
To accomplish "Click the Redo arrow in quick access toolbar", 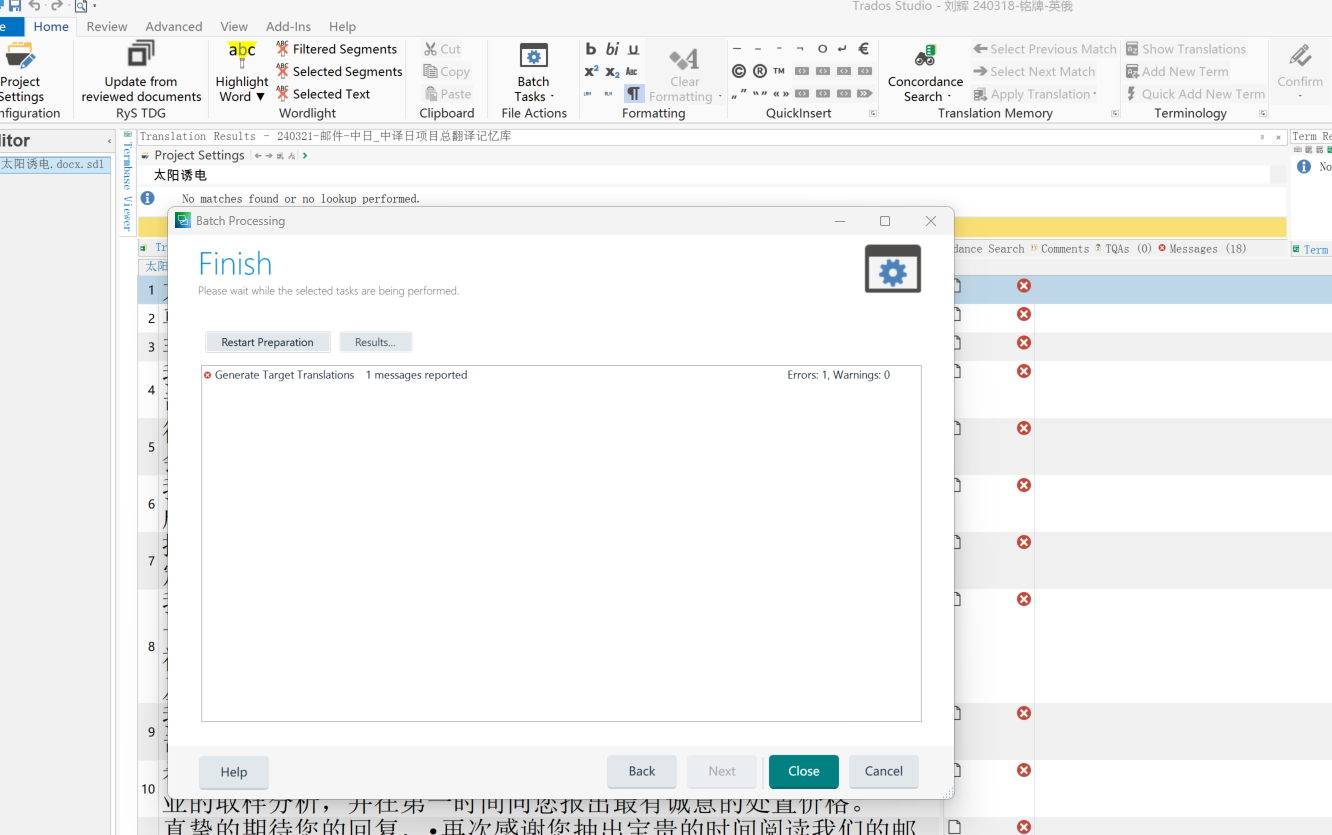I will [57, 6].
